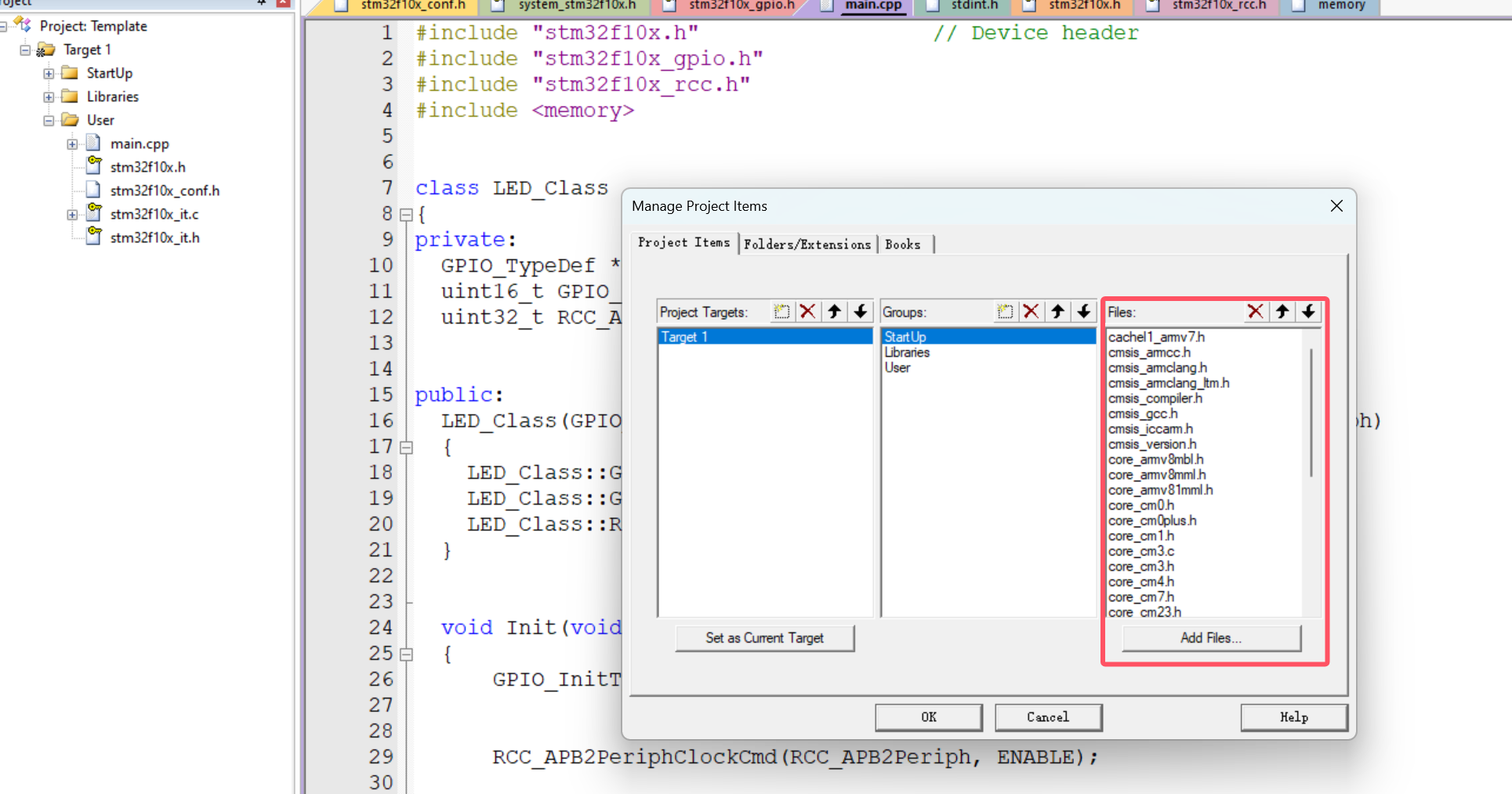Select cmsis_armclang.h in Files list
This screenshot has height=794, width=1512.
point(1158,368)
